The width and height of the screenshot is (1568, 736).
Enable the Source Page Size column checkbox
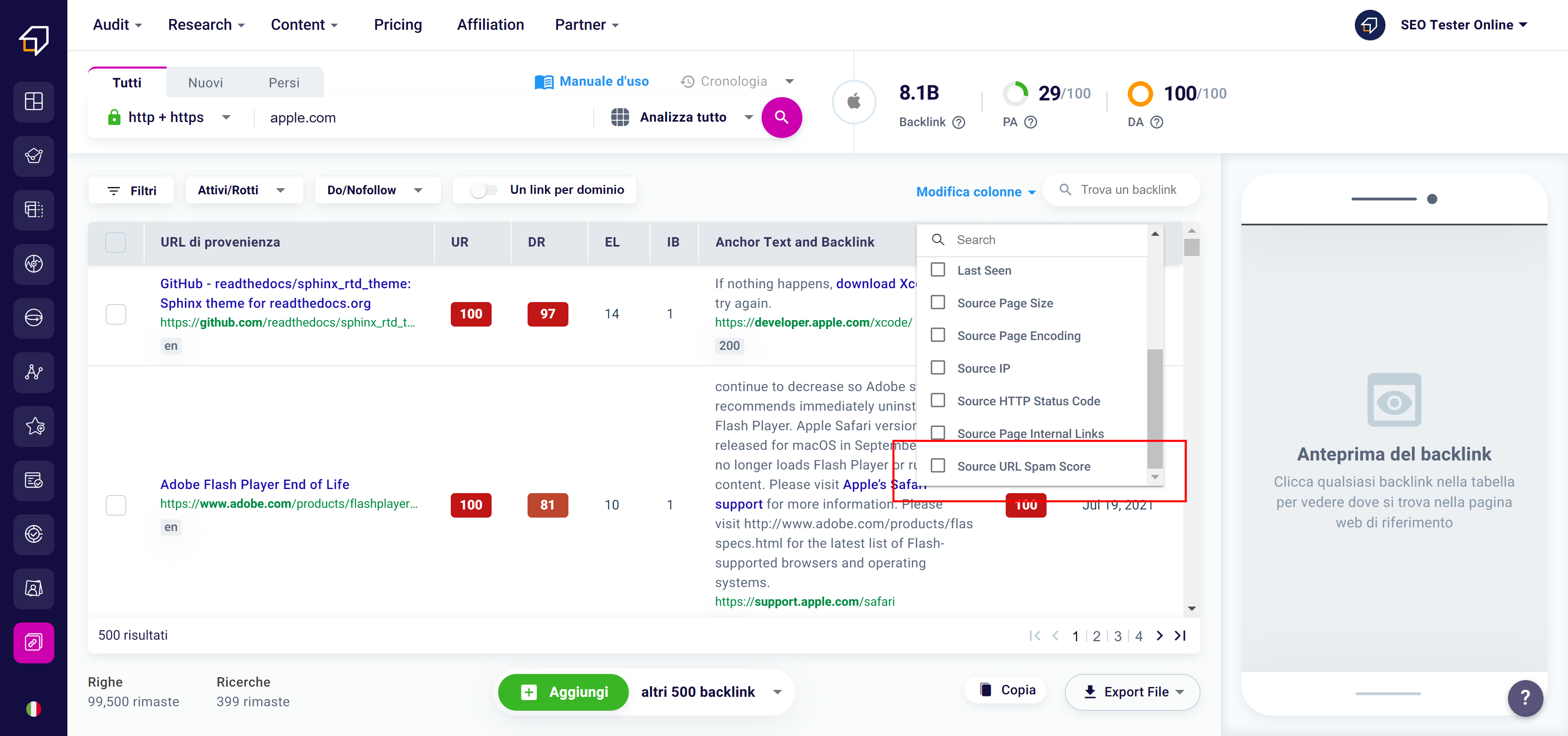[938, 302]
